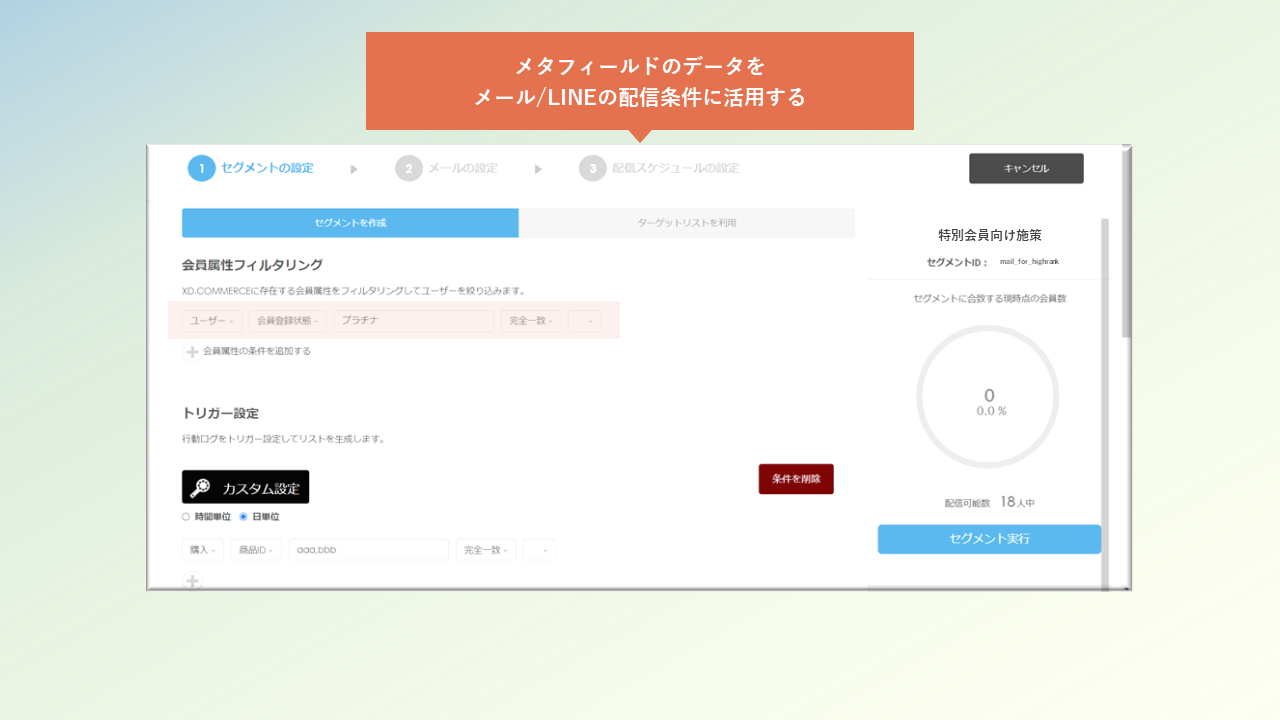This screenshot has width=1280, height=720.
Task: Click the 会員属性フィルタリング heading
Action: (252, 265)
